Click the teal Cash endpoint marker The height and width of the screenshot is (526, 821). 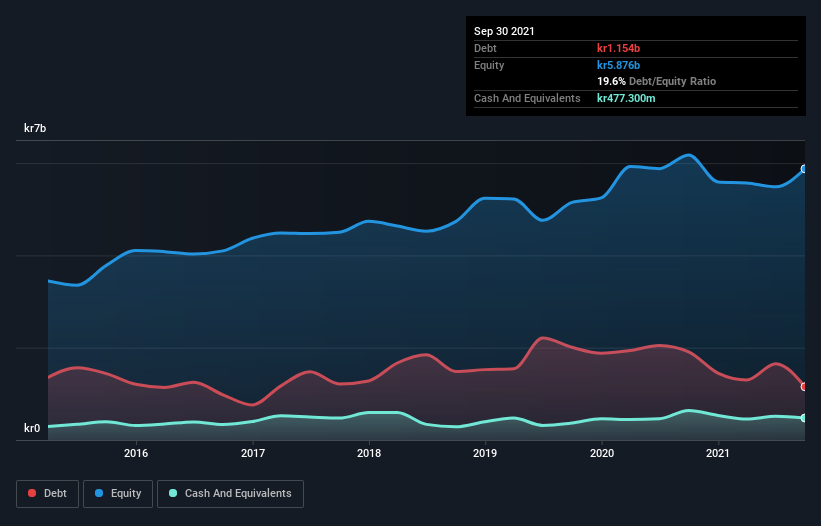pos(804,418)
